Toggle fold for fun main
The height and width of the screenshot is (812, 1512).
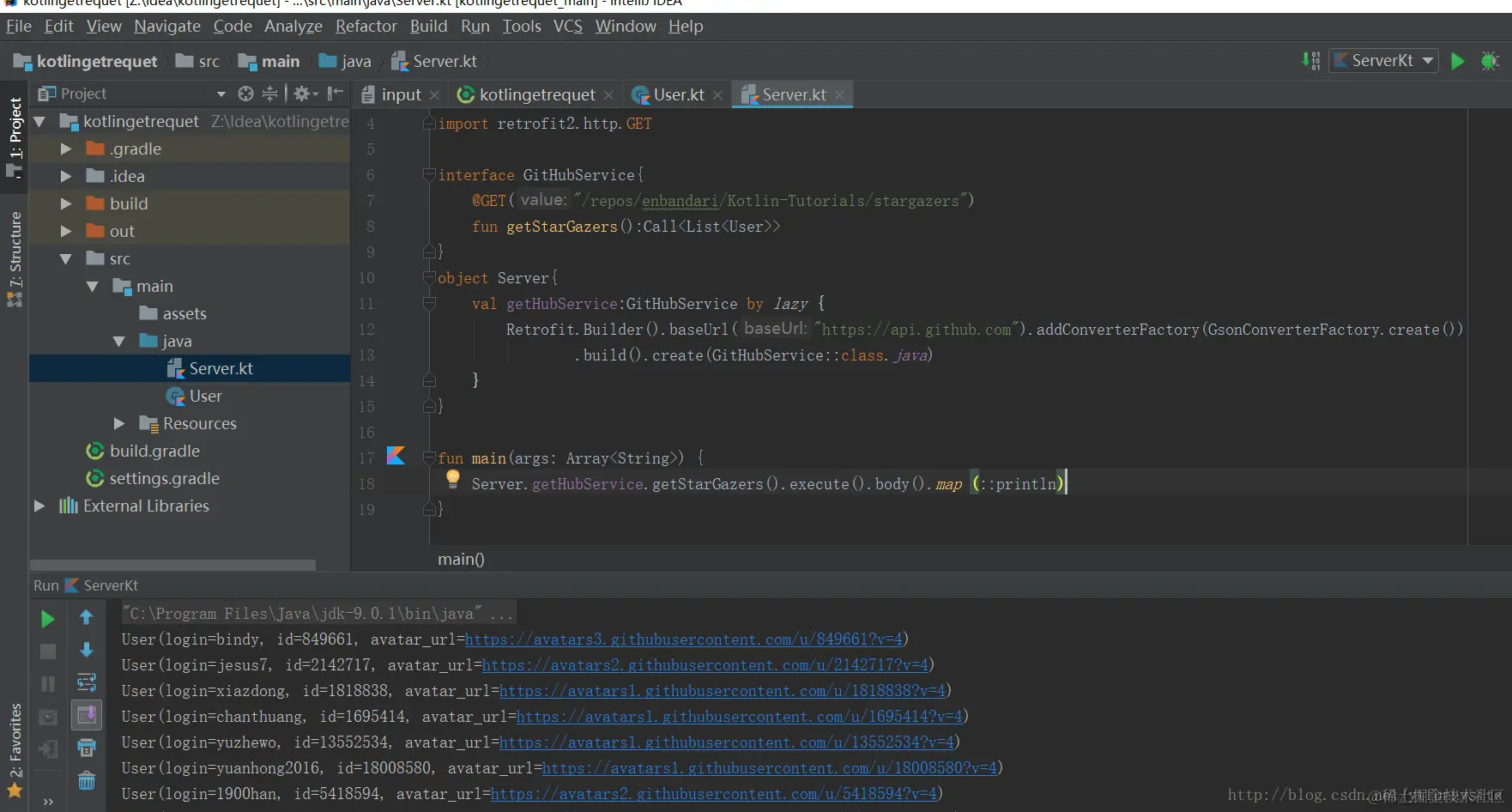coord(429,458)
